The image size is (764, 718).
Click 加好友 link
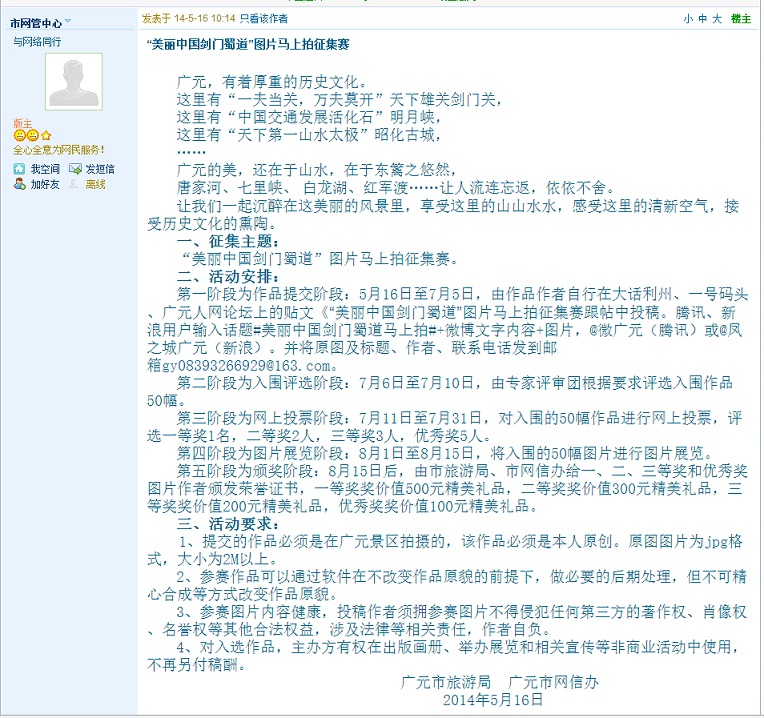[x=45, y=184]
